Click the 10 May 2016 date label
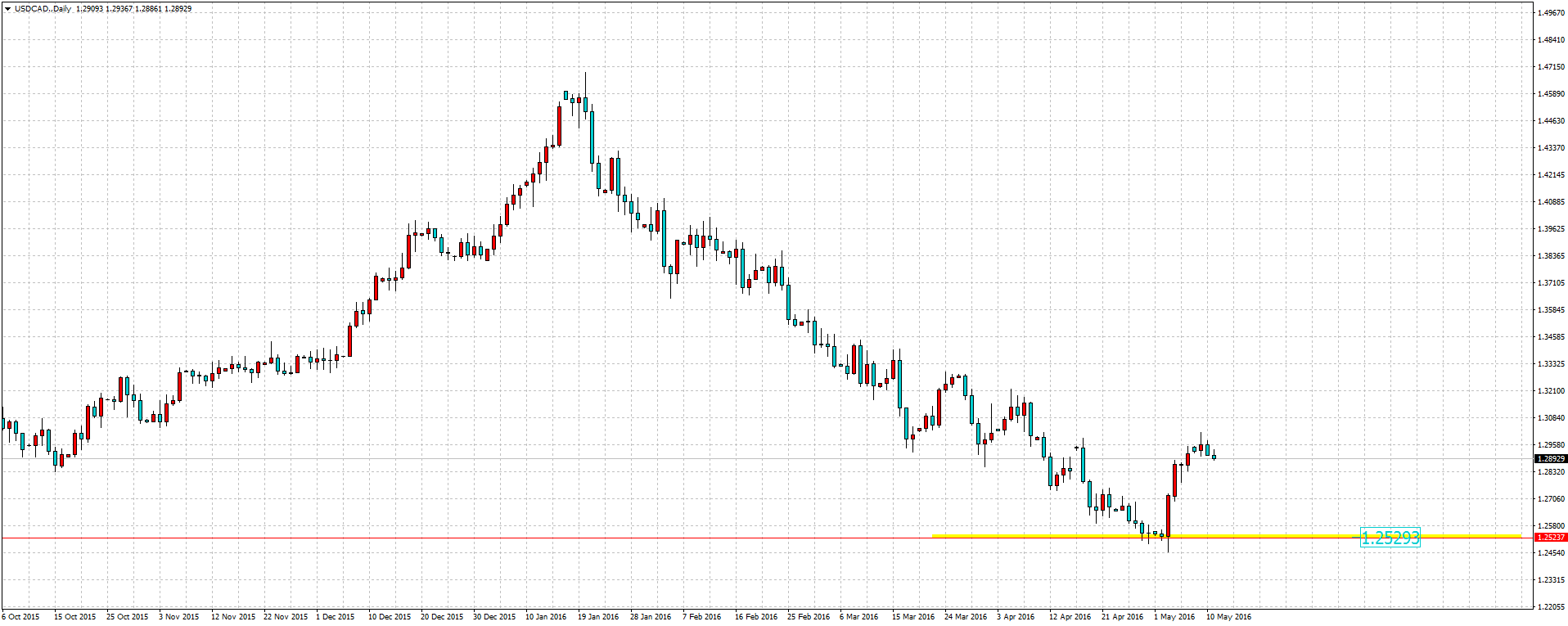The width and height of the screenshot is (1568, 626). coord(1228,617)
